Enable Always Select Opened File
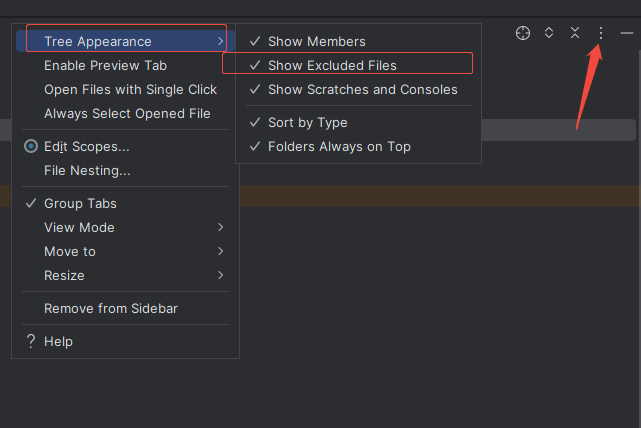The height and width of the screenshot is (428, 641). pos(125,113)
